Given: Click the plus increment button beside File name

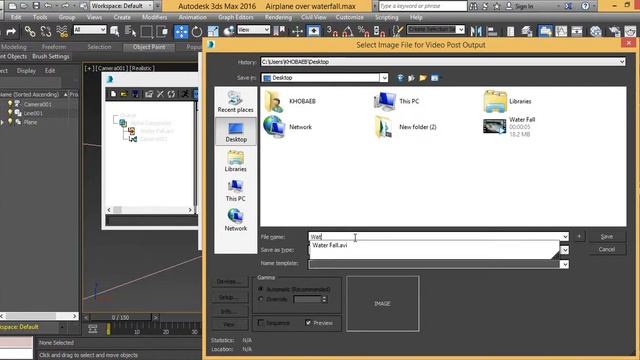Looking at the screenshot, I should click(x=579, y=236).
